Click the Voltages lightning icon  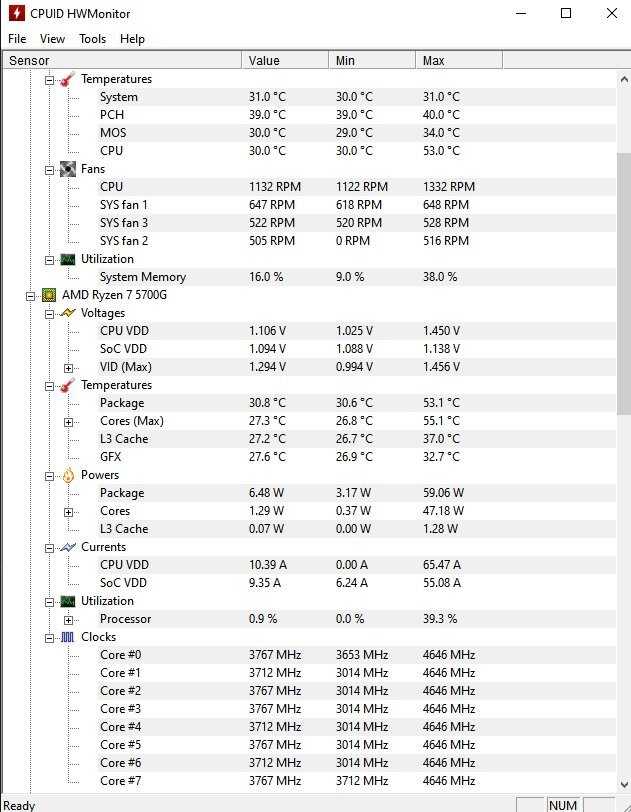[68, 313]
